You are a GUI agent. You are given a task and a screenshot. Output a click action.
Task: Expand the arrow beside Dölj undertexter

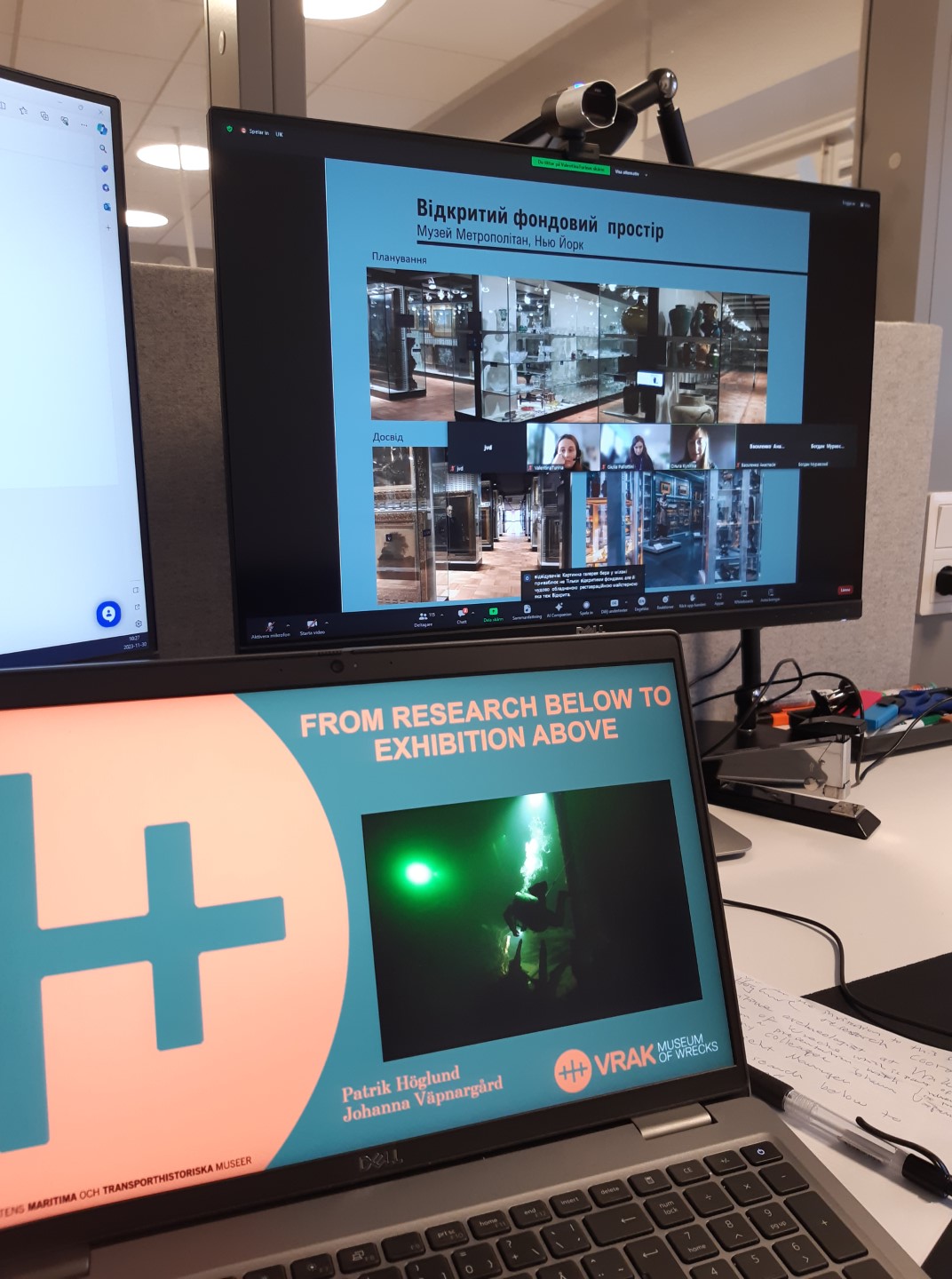click(x=625, y=601)
